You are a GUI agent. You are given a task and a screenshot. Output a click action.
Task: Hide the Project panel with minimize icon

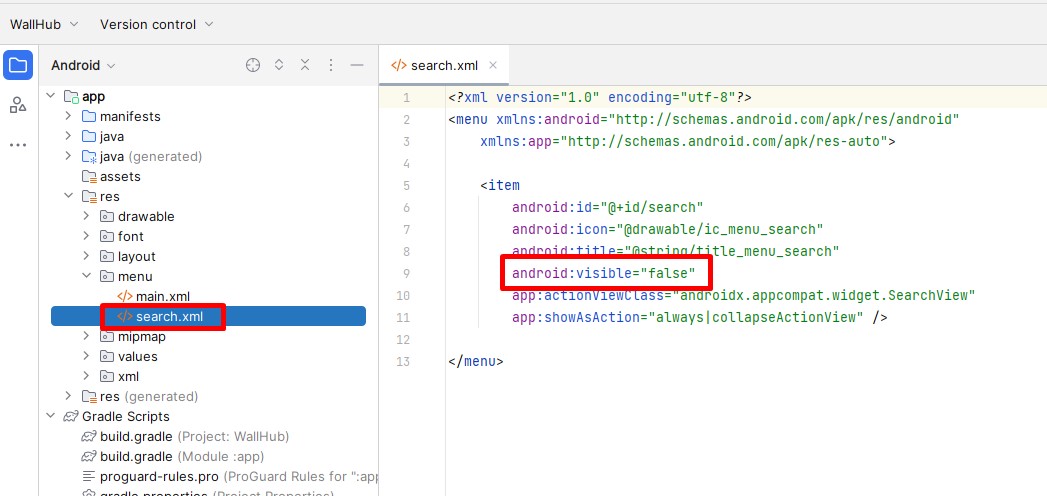pyautogui.click(x=357, y=65)
